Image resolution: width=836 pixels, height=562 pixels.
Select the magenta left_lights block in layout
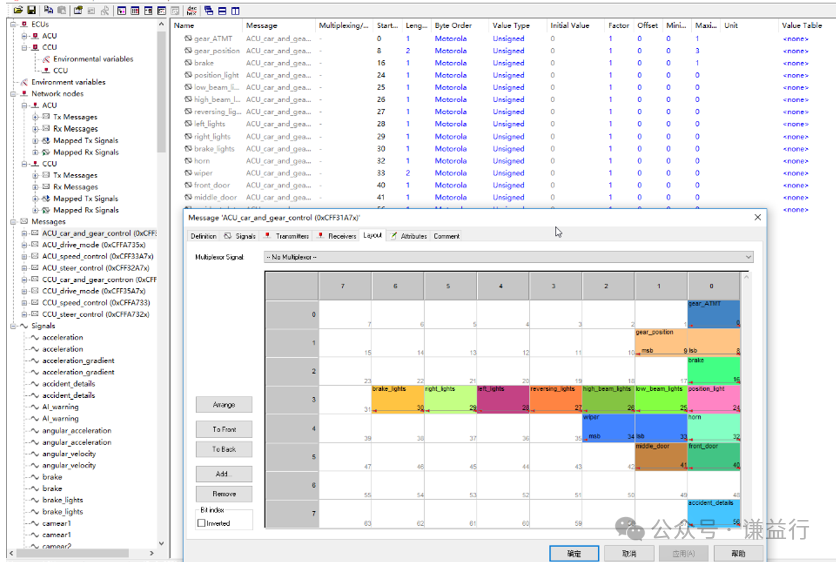pos(503,399)
